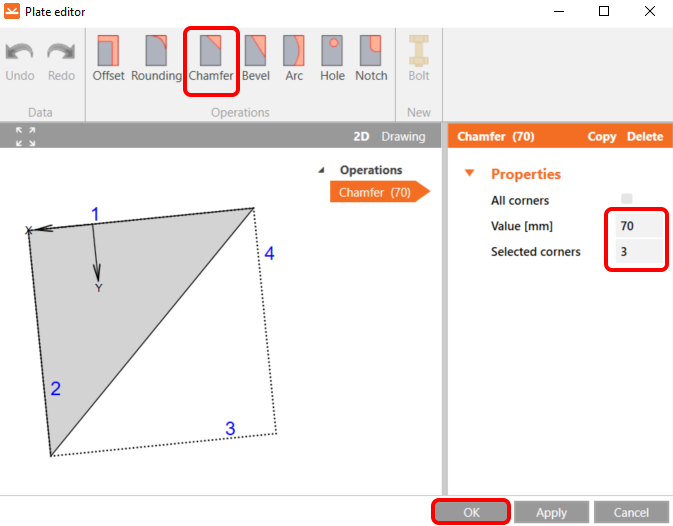Enable the All corners checkbox
This screenshot has width=673, height=526.
pos(627,199)
